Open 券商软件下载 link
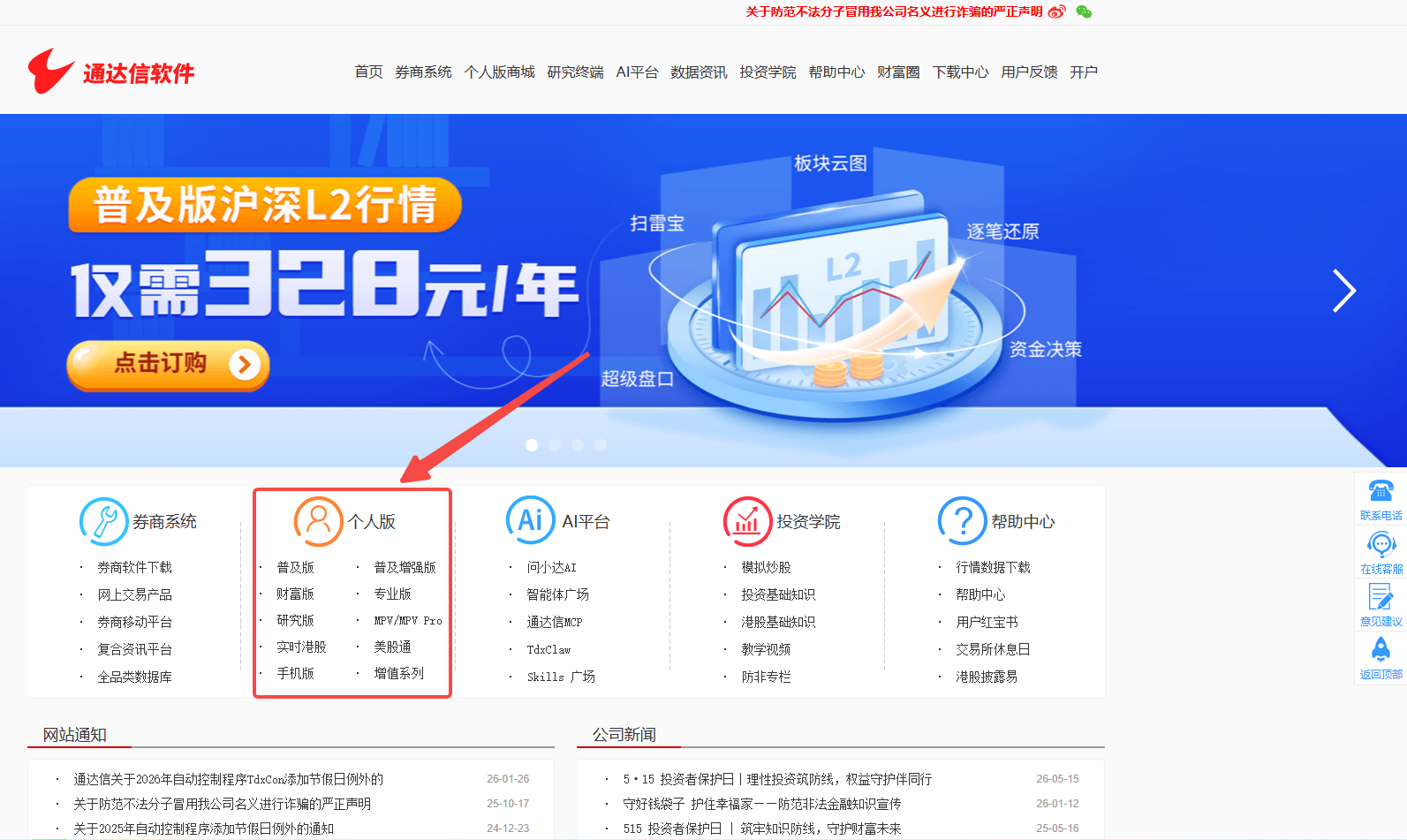Viewport: 1407px width, 840px height. click(134, 567)
